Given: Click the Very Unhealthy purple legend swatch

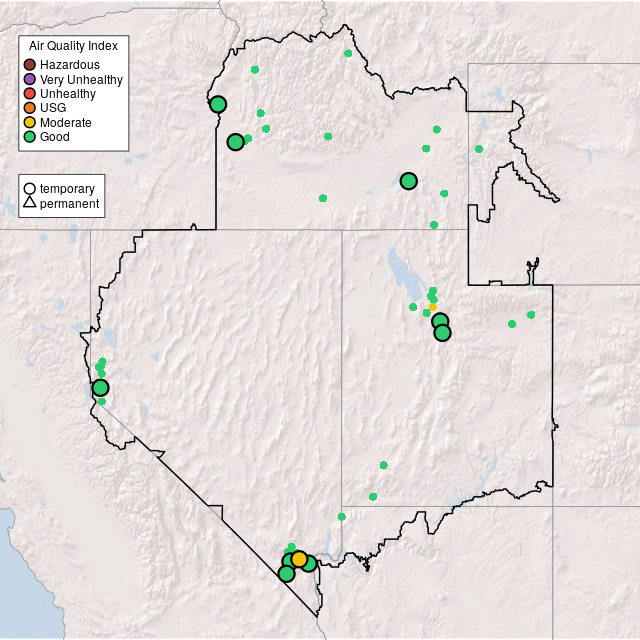Looking at the screenshot, I should [x=30, y=79].
